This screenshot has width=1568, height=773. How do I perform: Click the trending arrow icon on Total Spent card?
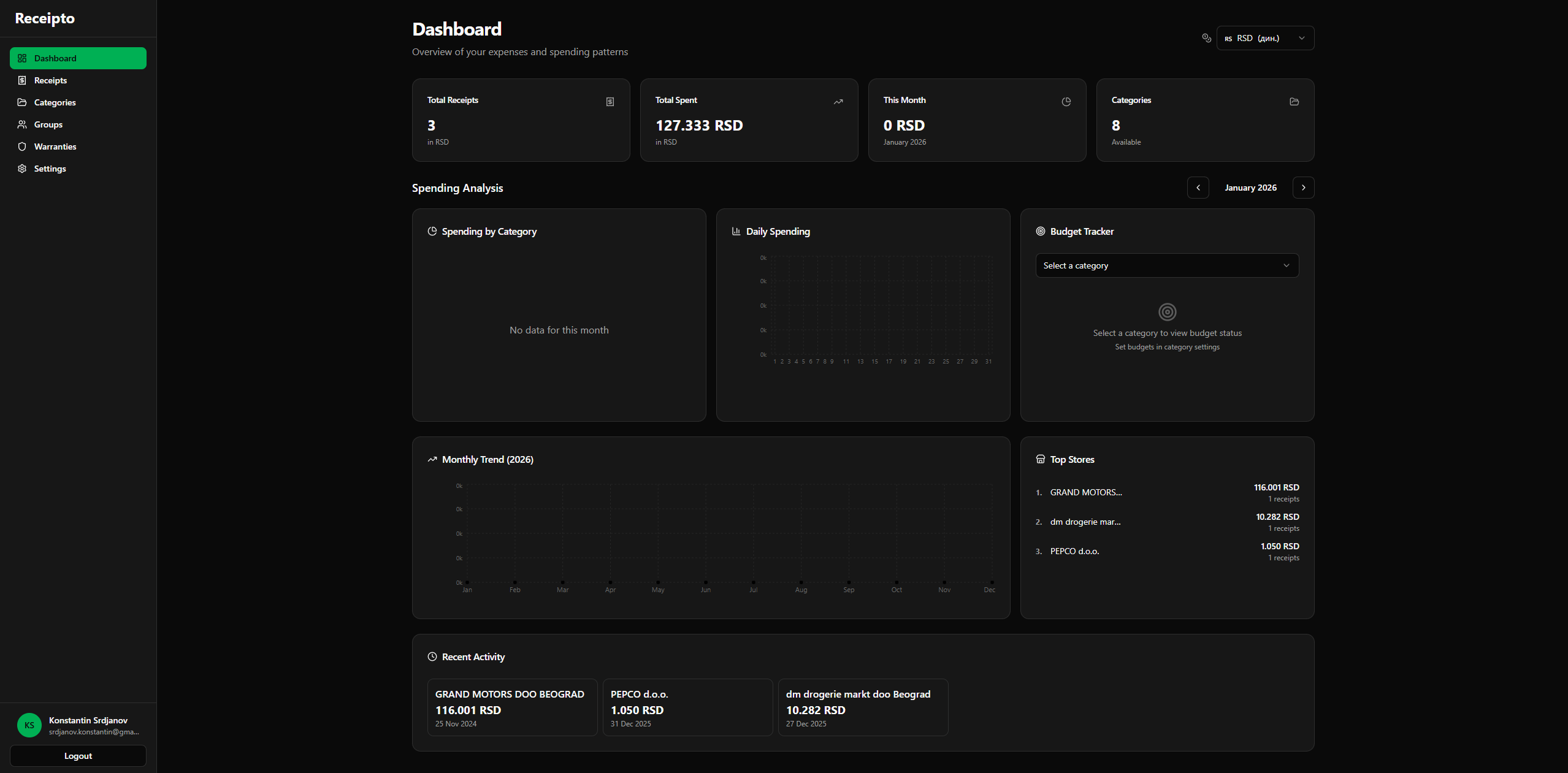pyautogui.click(x=838, y=102)
